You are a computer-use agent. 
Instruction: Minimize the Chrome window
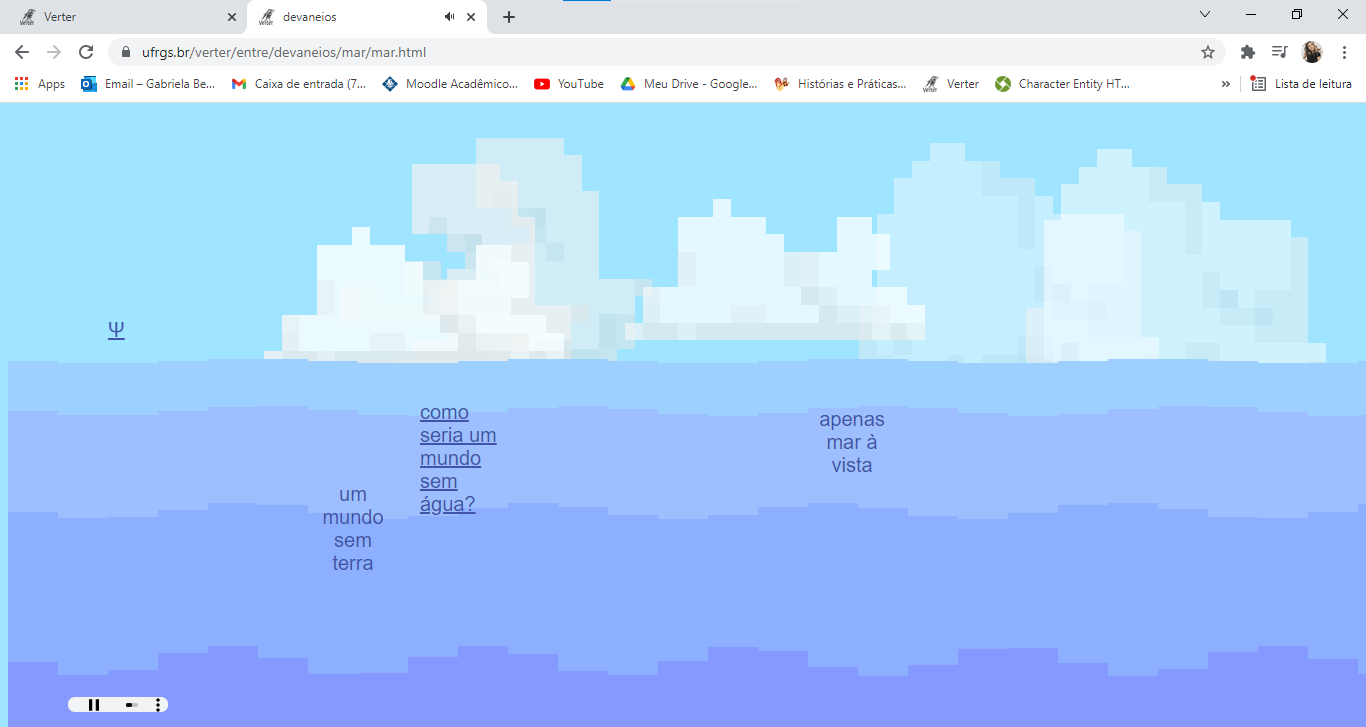[x=1251, y=15]
